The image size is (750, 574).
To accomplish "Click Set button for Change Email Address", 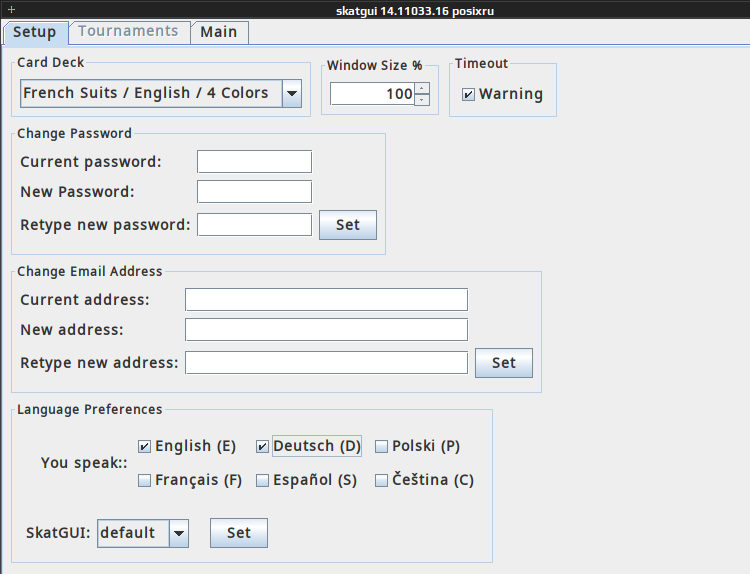I will (x=504, y=363).
